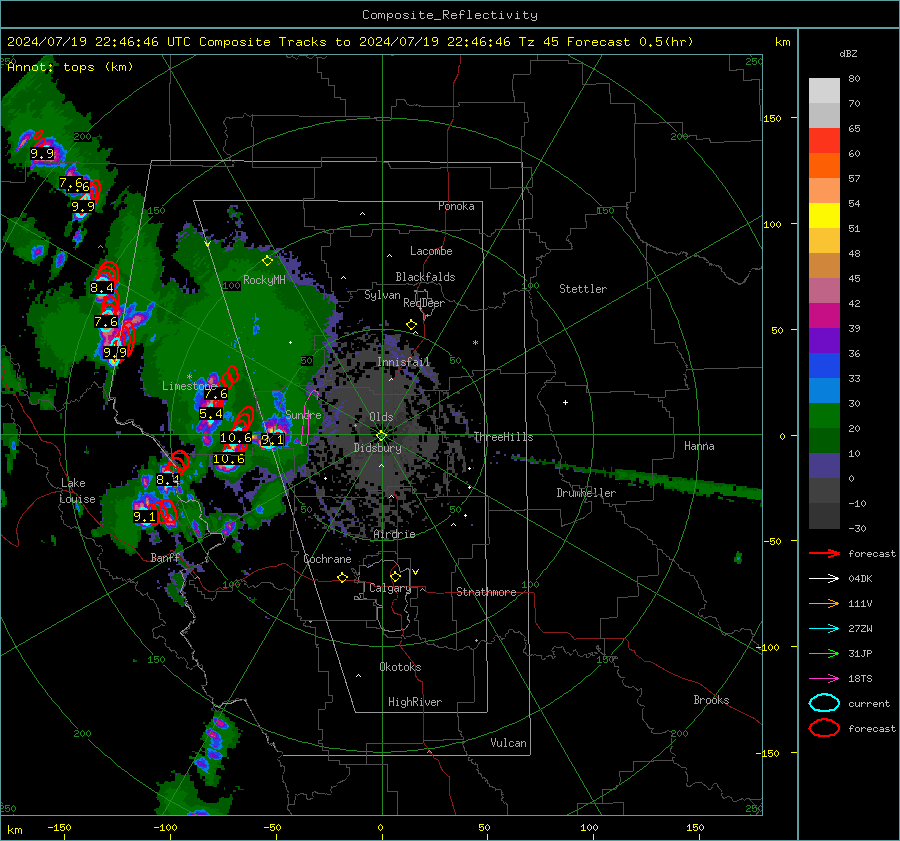900x841 pixels.
Task: Click the red forecast ellipse legend icon
Action: (824, 728)
